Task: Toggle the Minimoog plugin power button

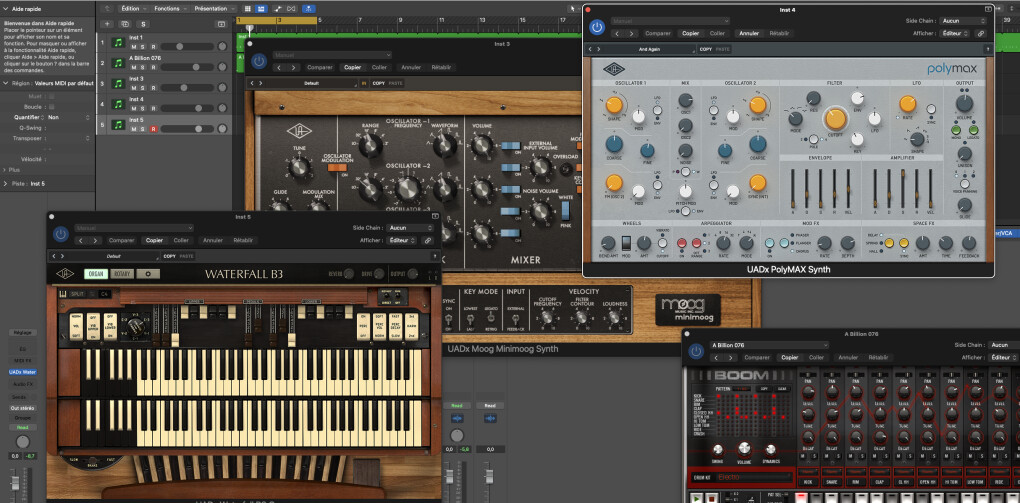Action: (259, 61)
